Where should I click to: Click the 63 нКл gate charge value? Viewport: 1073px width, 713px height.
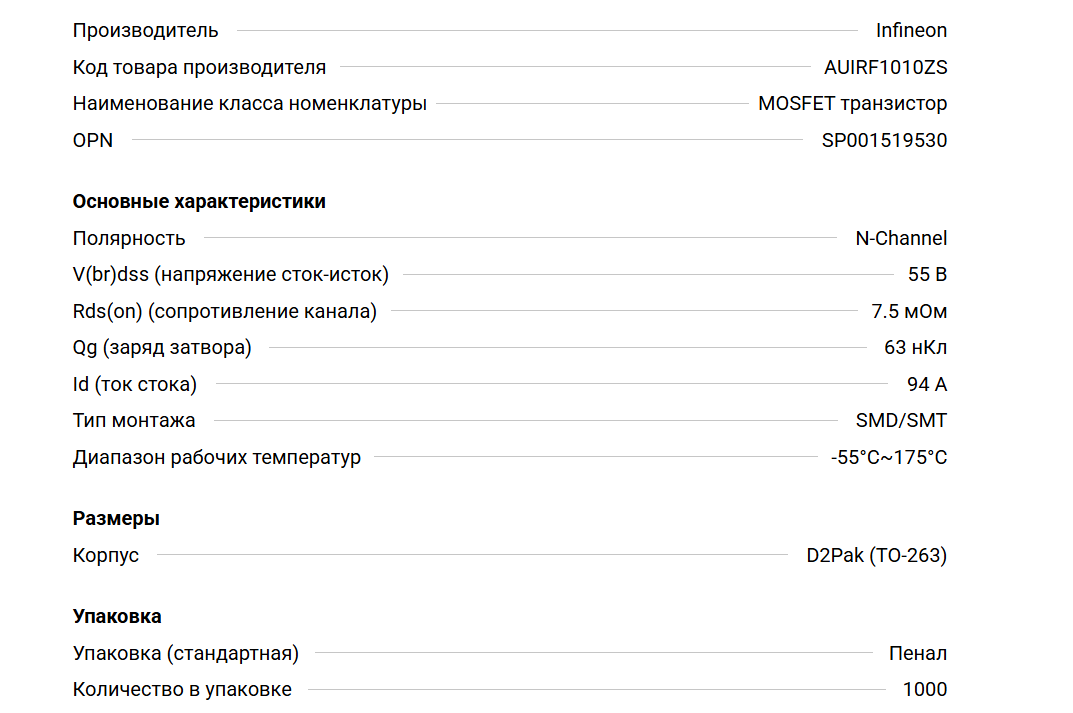[915, 348]
